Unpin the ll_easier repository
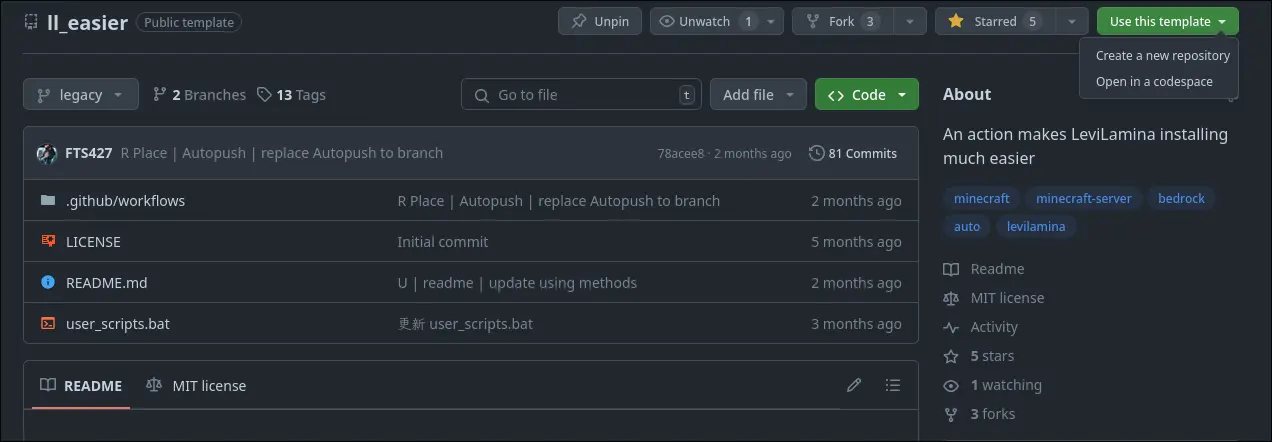 [600, 21]
